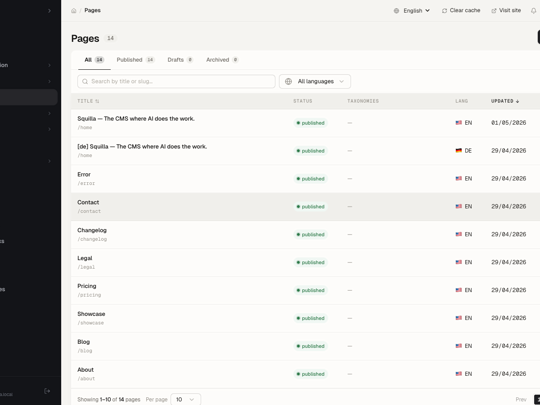Click the Prev pagination button

521,399
